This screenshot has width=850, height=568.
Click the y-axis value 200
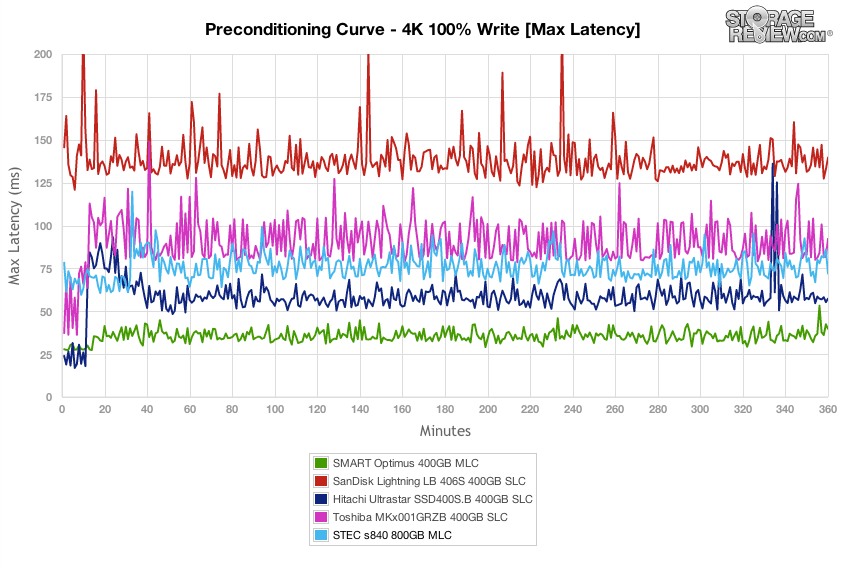tap(43, 54)
